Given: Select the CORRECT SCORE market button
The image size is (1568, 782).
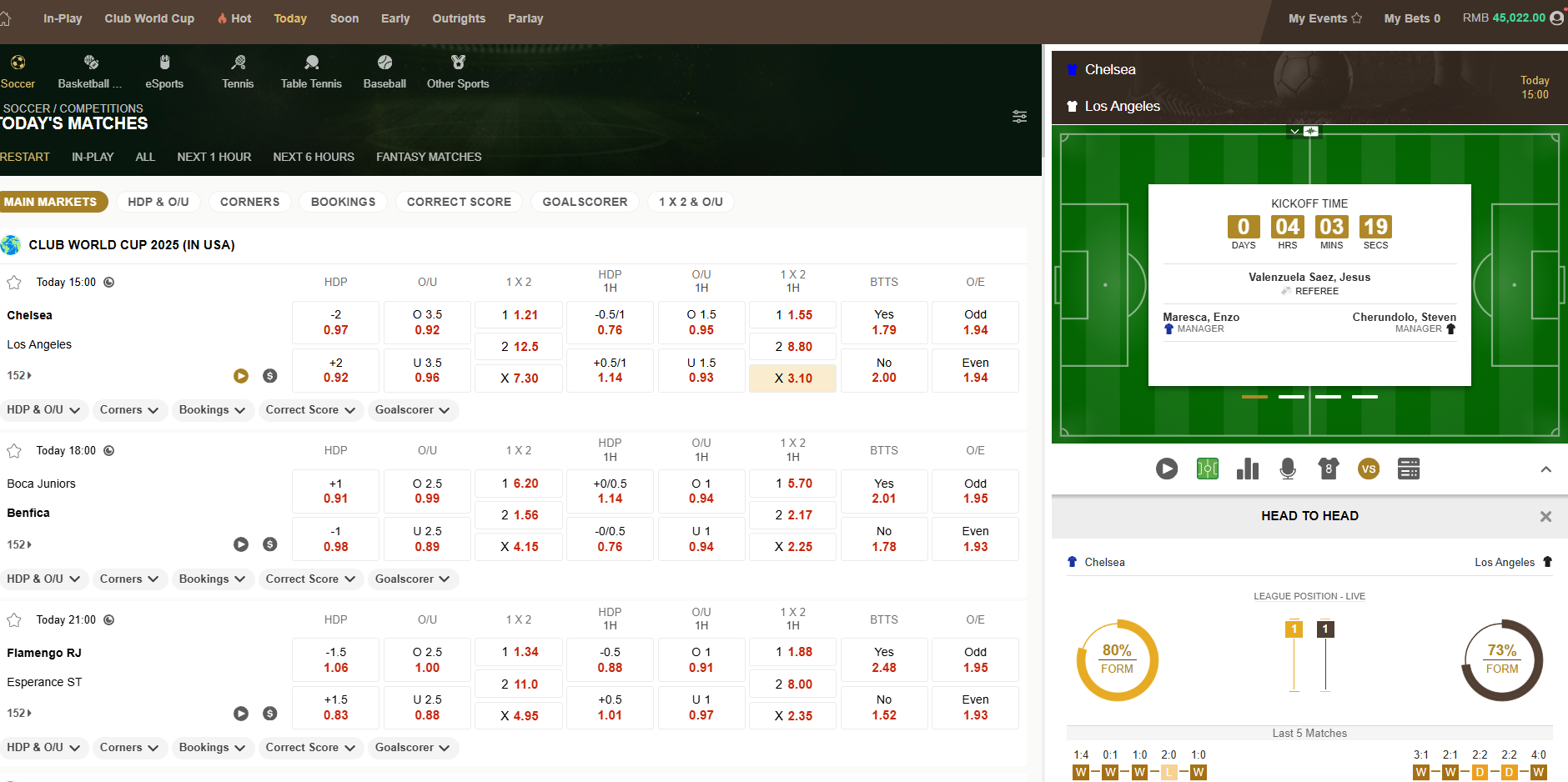Looking at the screenshot, I should click(459, 202).
